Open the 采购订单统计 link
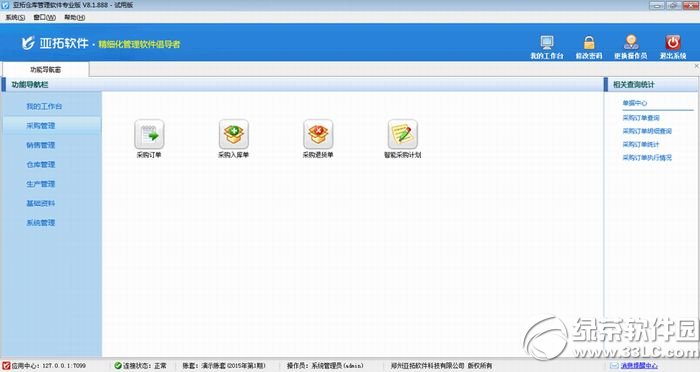Viewport: 700px width, 372px height. coord(641,144)
